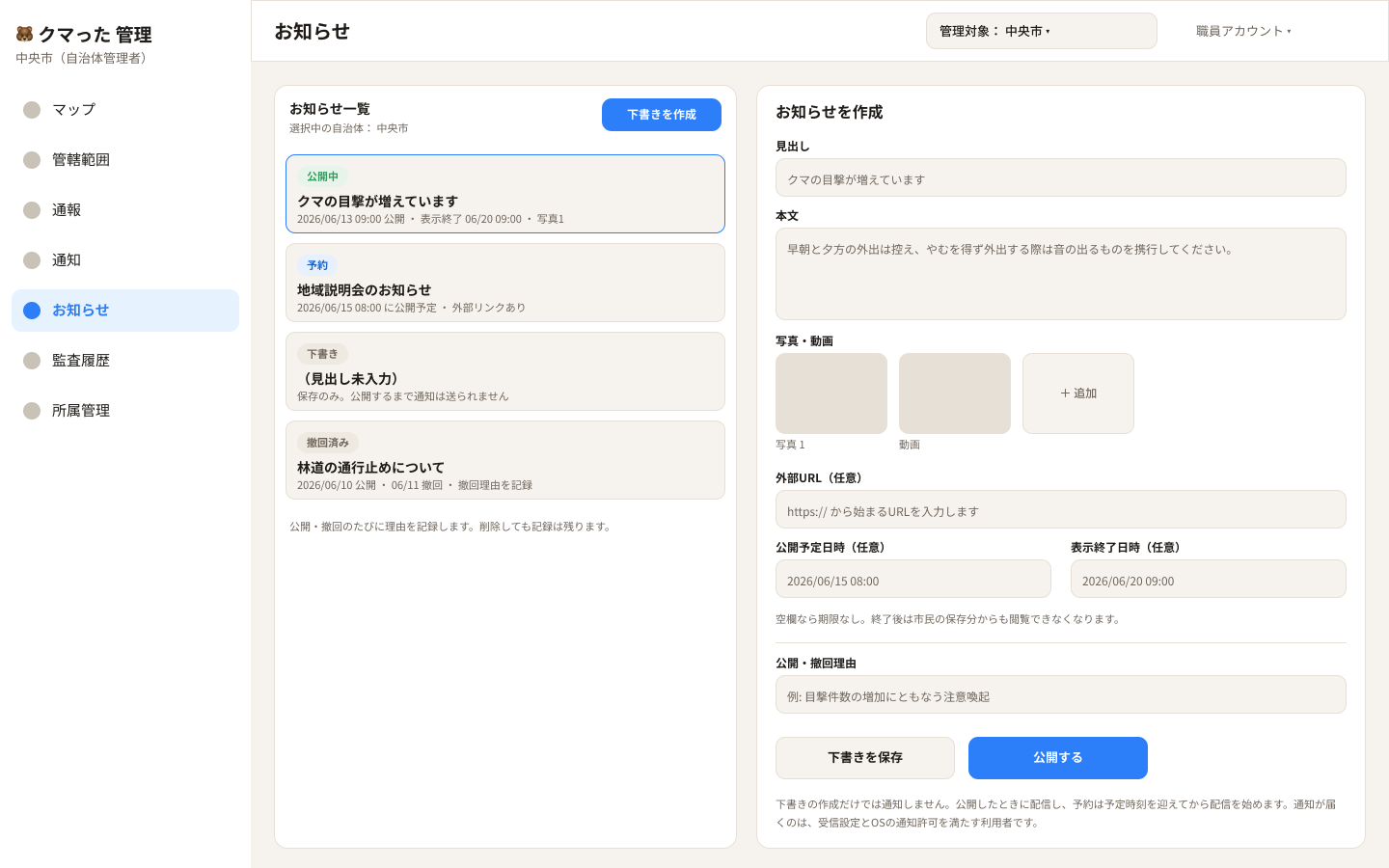Click the 本文 text area
Viewport: 1389px width, 868px height.
point(1061,274)
